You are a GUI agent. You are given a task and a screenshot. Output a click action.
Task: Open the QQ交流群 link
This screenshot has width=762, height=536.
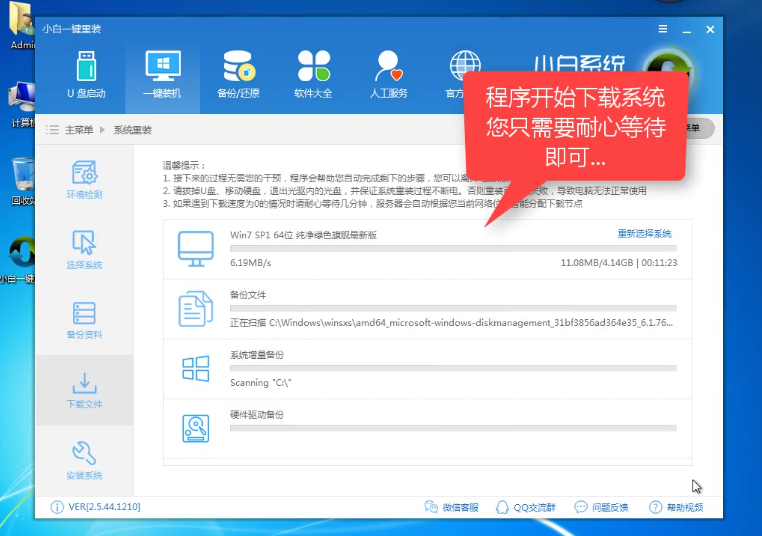tap(528, 507)
